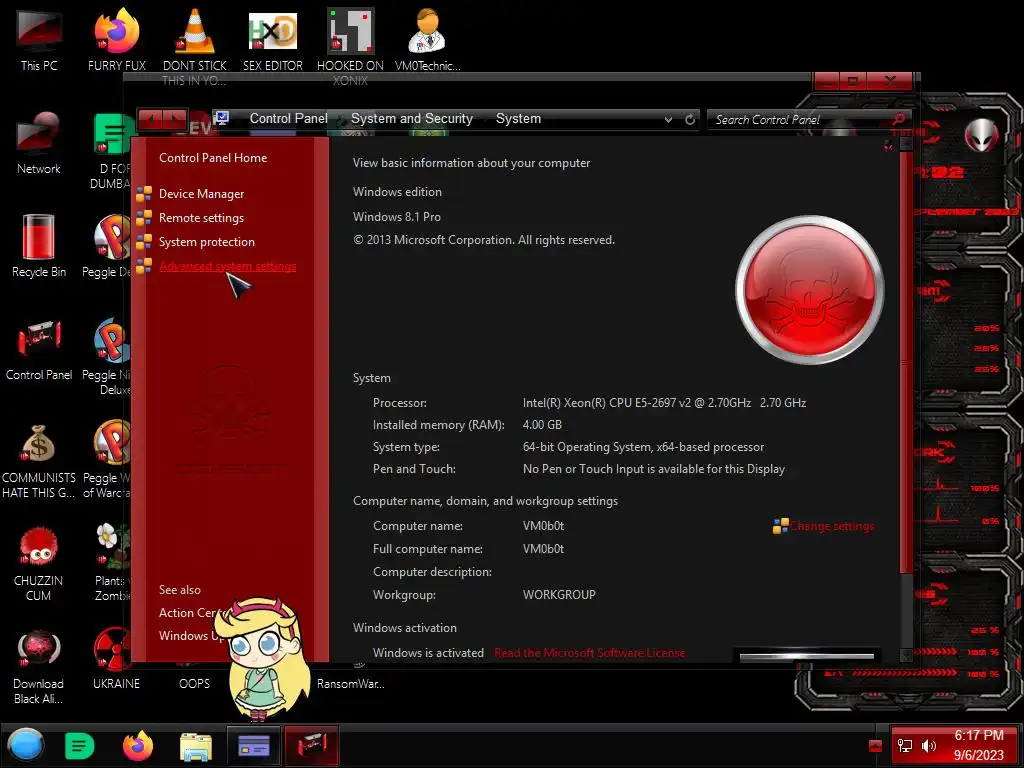This screenshot has height=768, width=1024.
Task: Open the Network desktop icon
Action: [x=39, y=144]
